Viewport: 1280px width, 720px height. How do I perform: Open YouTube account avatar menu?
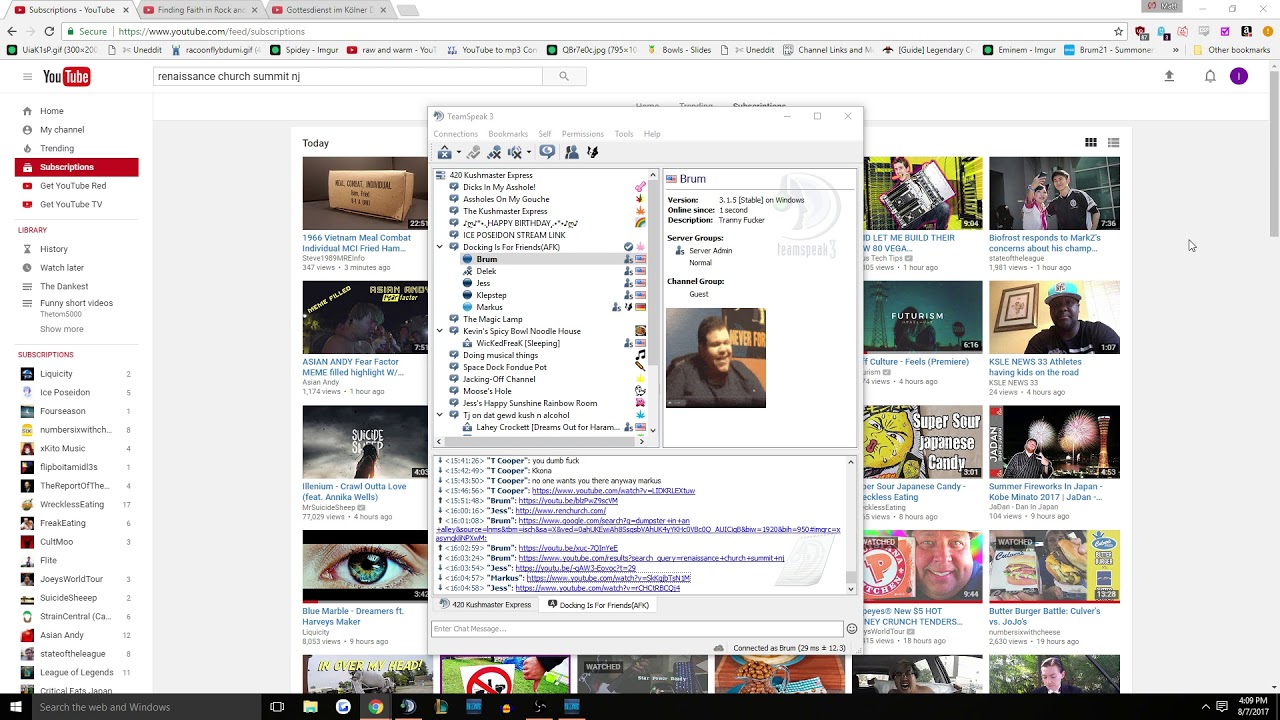point(1239,76)
